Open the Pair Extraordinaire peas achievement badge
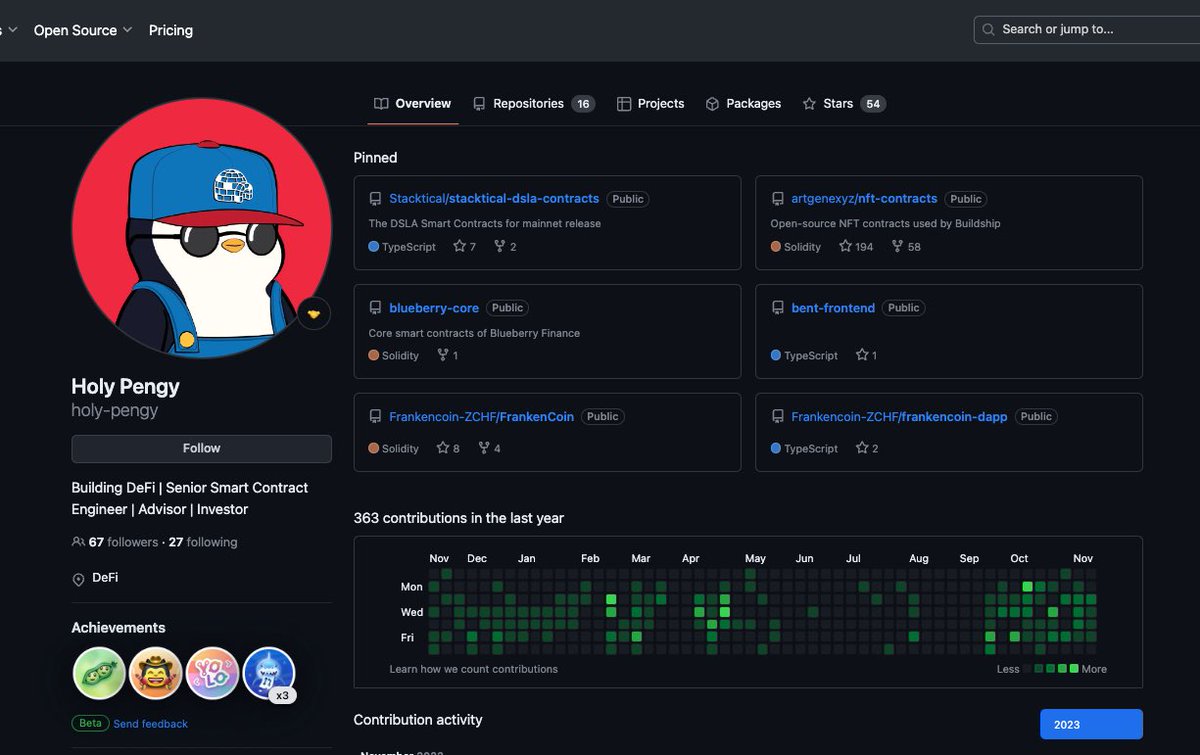This screenshot has width=1200, height=755. [99, 673]
